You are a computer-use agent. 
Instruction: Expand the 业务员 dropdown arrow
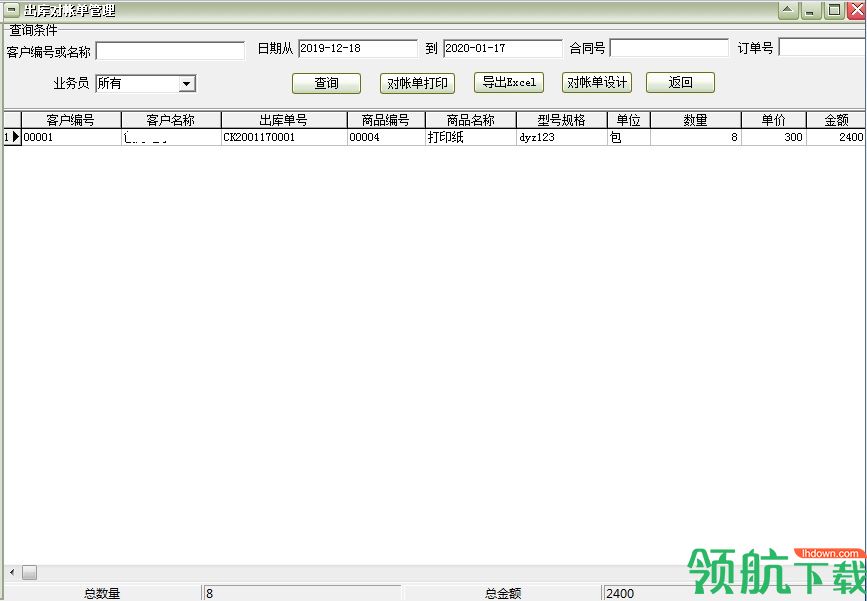pos(187,84)
